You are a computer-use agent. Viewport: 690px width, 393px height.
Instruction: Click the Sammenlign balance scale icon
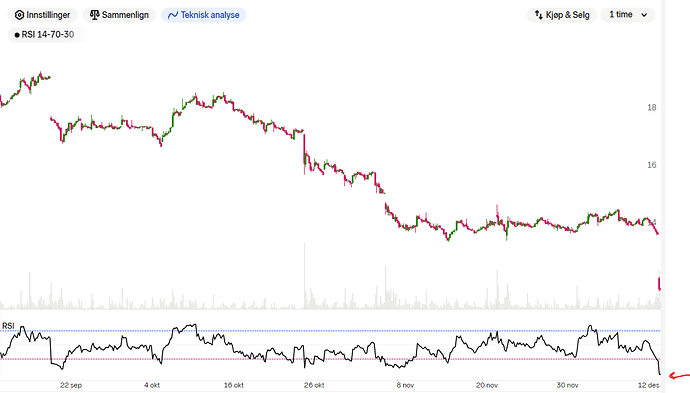click(x=94, y=15)
